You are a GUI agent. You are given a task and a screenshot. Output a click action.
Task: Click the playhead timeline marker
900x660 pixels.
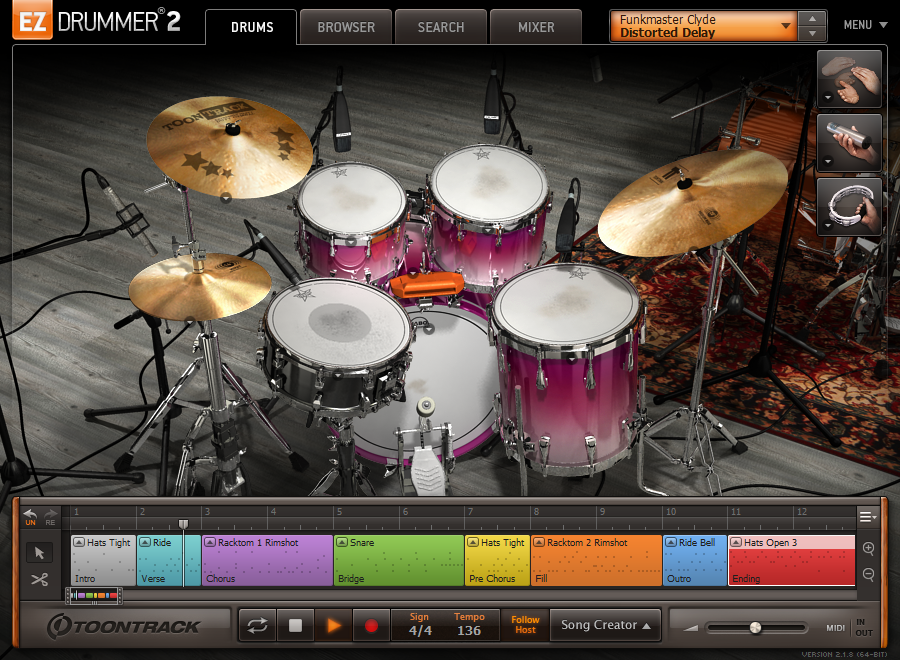click(x=183, y=524)
